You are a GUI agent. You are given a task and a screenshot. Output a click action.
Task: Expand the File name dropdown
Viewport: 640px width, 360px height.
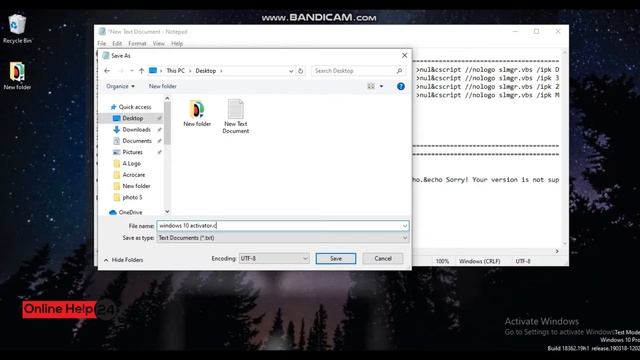click(404, 226)
